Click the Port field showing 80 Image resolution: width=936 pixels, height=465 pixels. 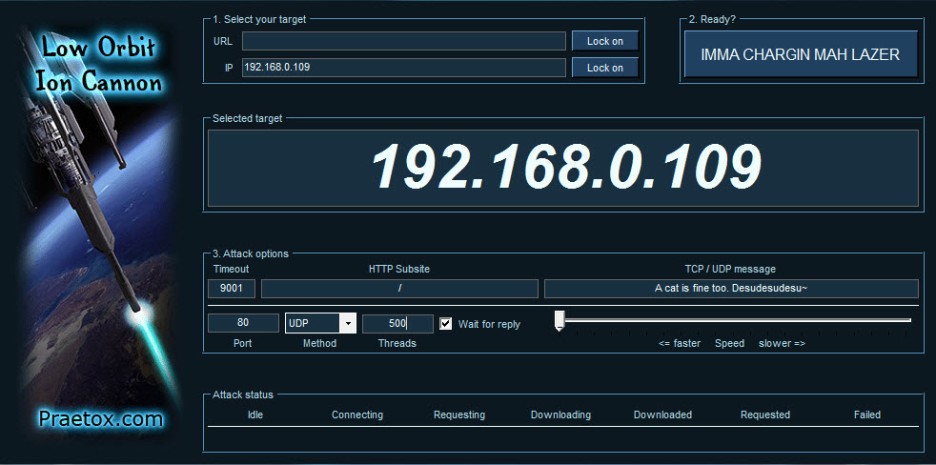point(243,323)
